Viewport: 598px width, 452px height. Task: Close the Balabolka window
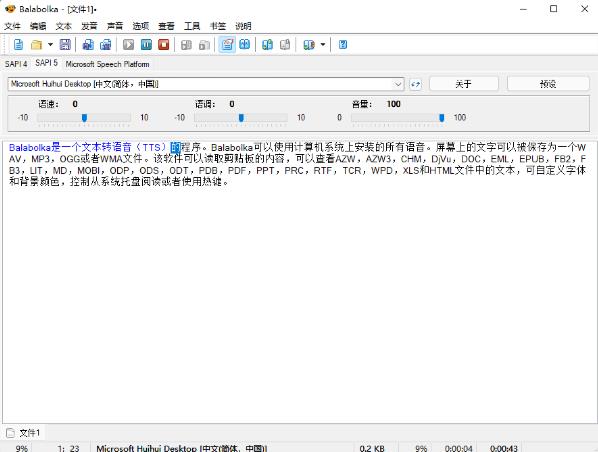tap(584, 9)
